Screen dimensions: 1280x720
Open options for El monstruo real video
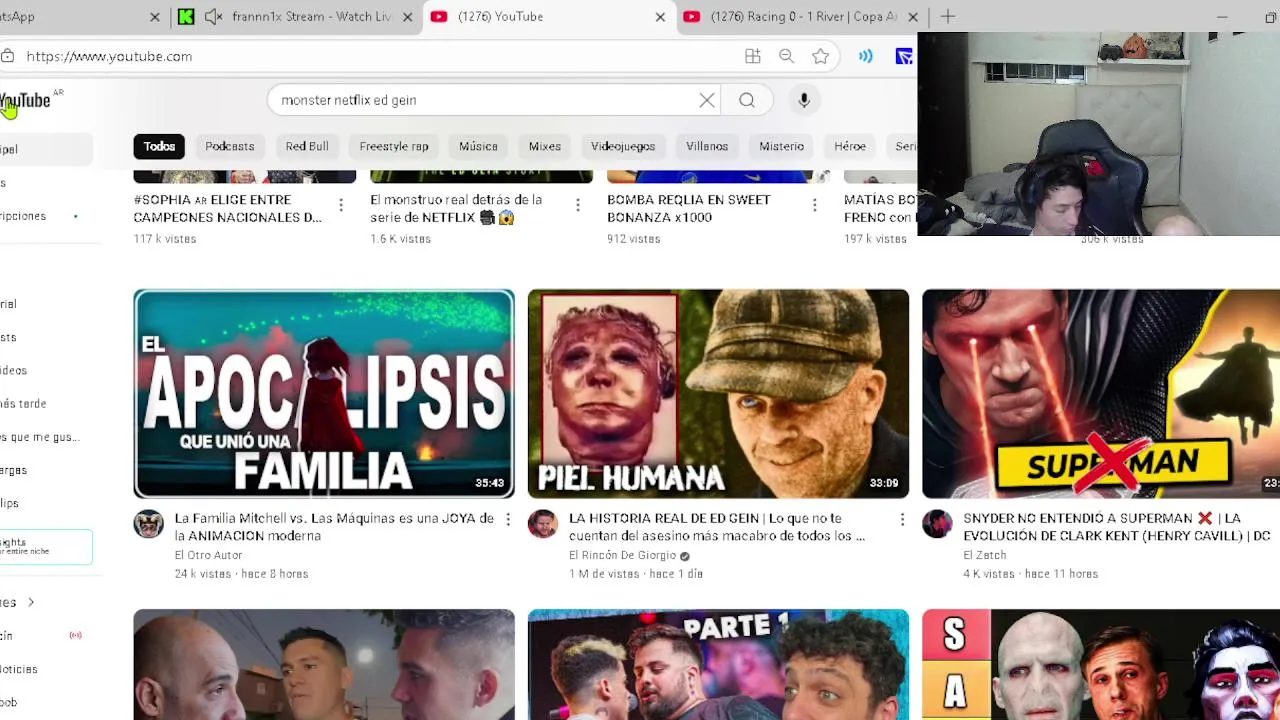[x=578, y=205]
